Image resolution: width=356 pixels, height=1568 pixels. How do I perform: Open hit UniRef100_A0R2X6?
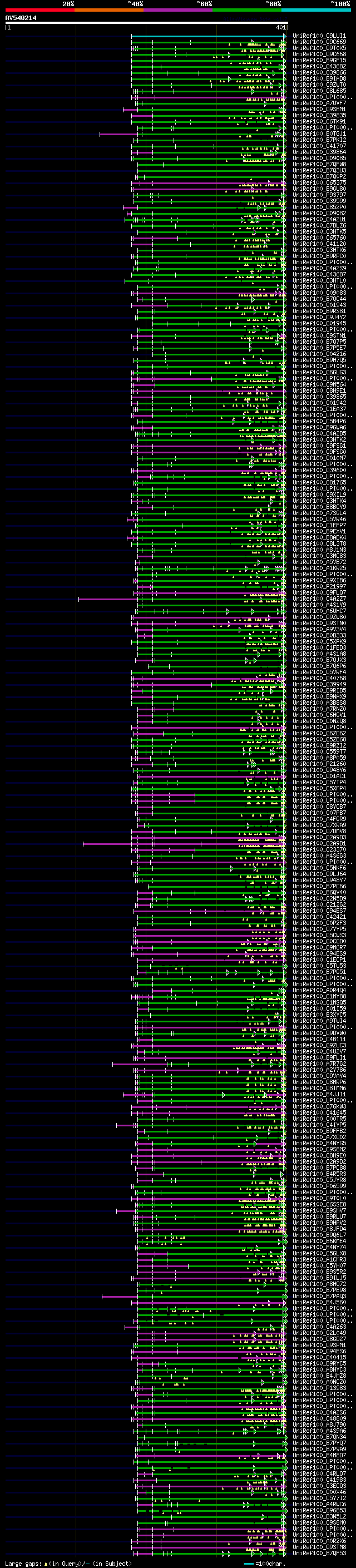pos(319,1541)
